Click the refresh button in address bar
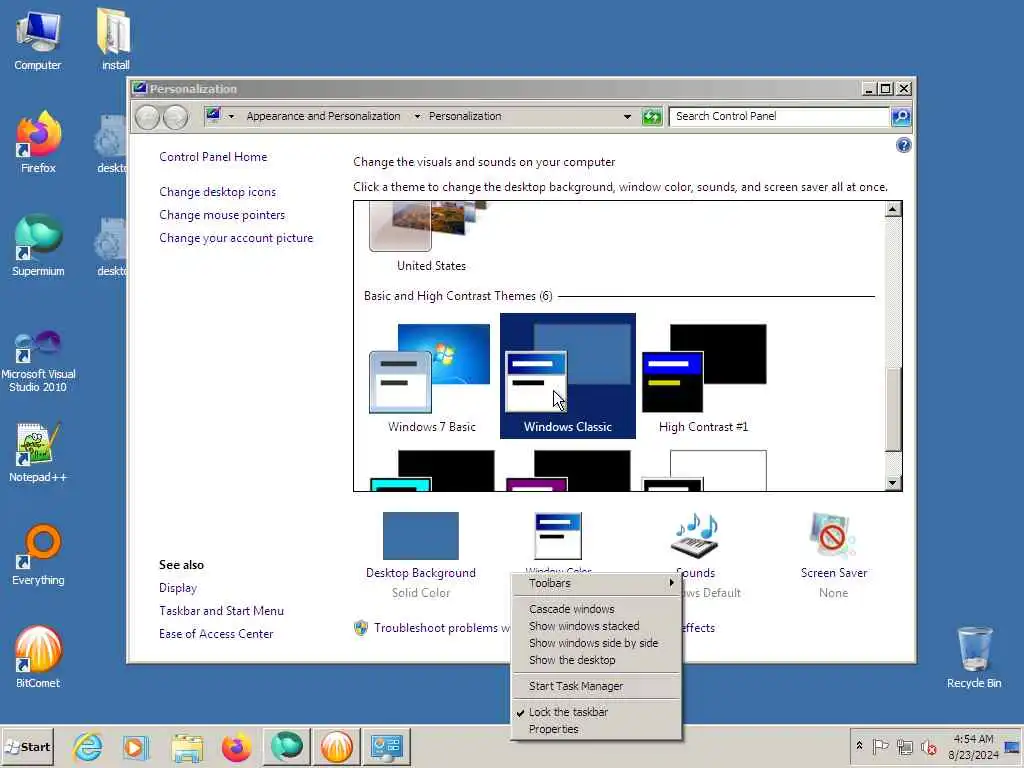The height and width of the screenshot is (768, 1024). pyautogui.click(x=652, y=117)
